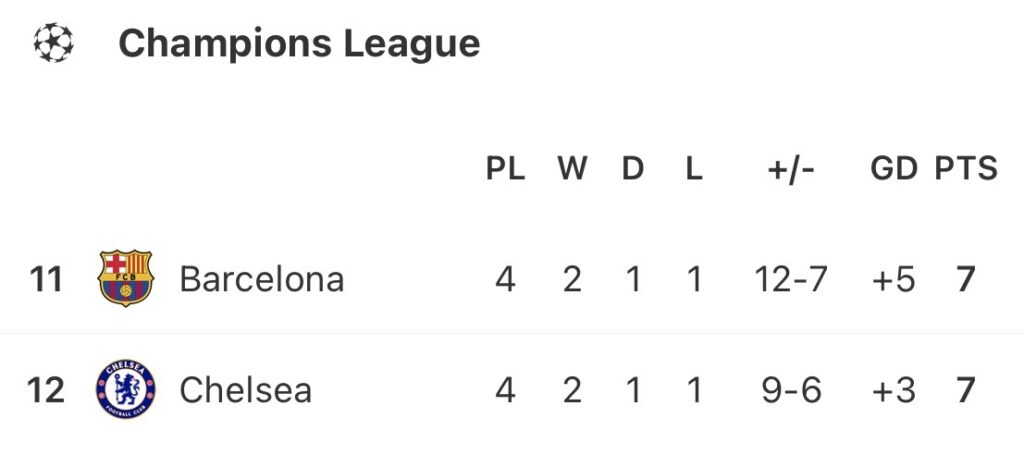Open the Champions League title link
Screen dimensions: 1024x455
point(299,43)
